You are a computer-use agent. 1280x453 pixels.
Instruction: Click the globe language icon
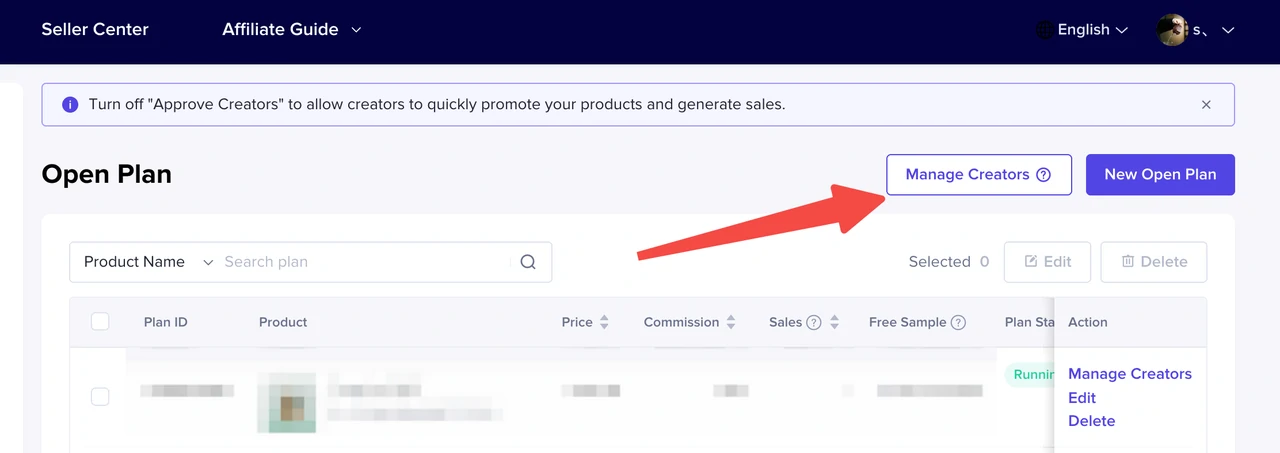[x=1045, y=30]
